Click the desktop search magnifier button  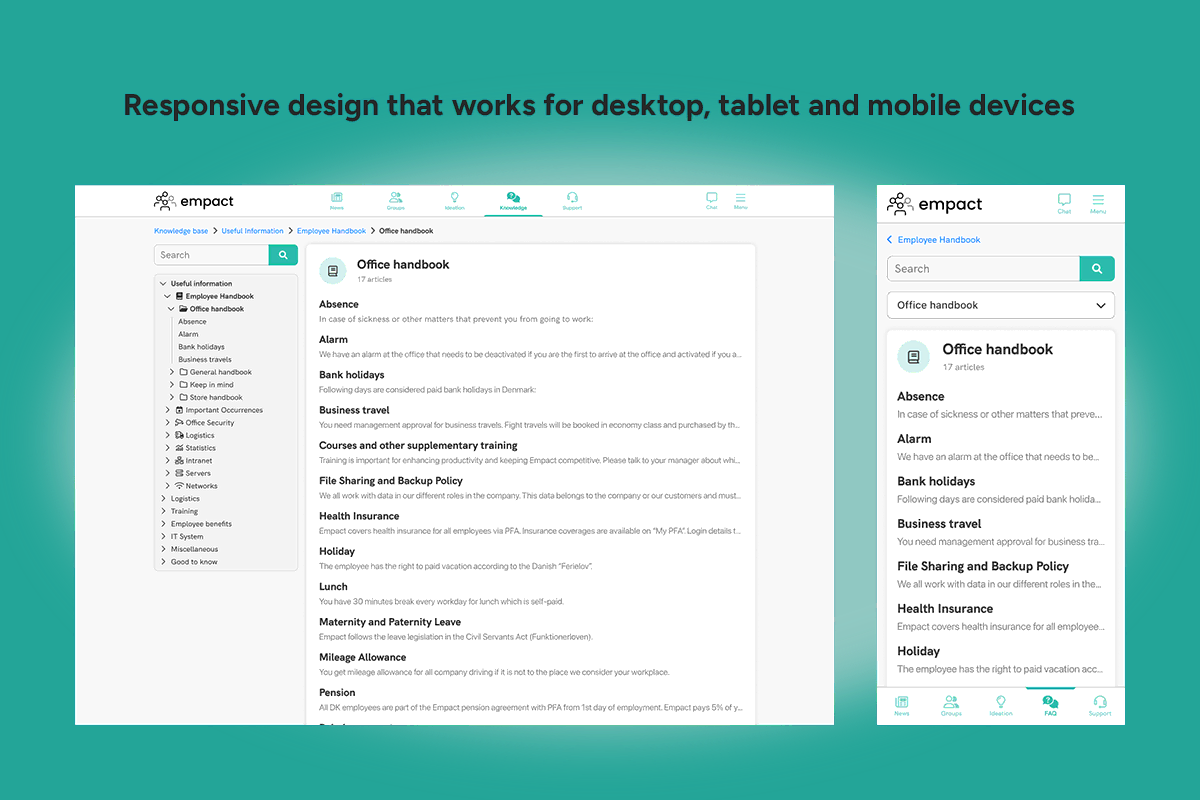283,255
